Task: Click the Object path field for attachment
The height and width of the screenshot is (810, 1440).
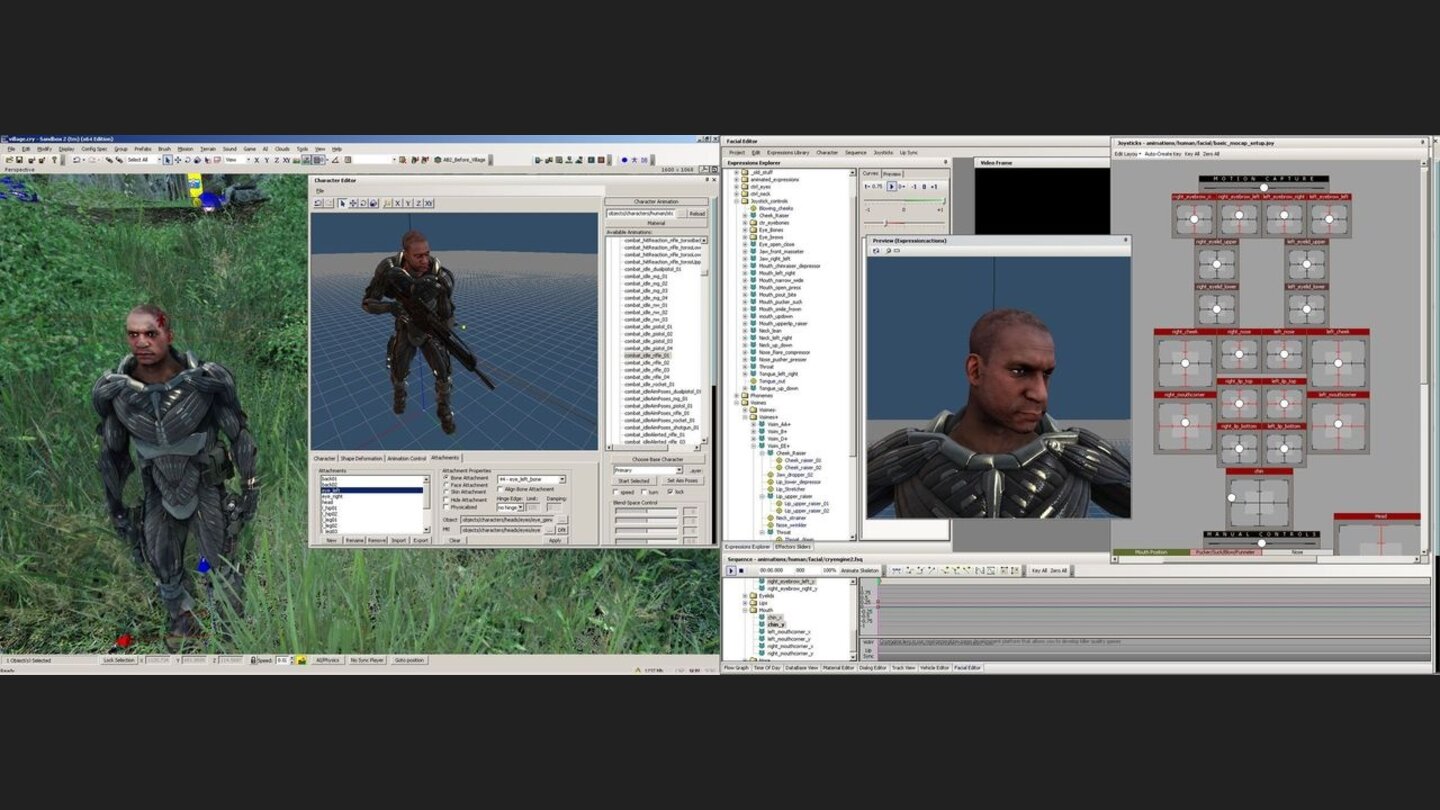Action: [507, 519]
